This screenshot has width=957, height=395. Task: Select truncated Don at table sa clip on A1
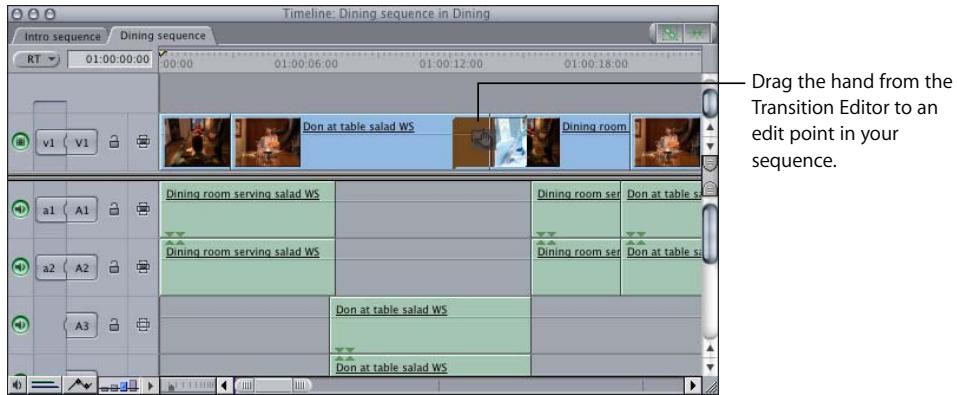click(661, 210)
